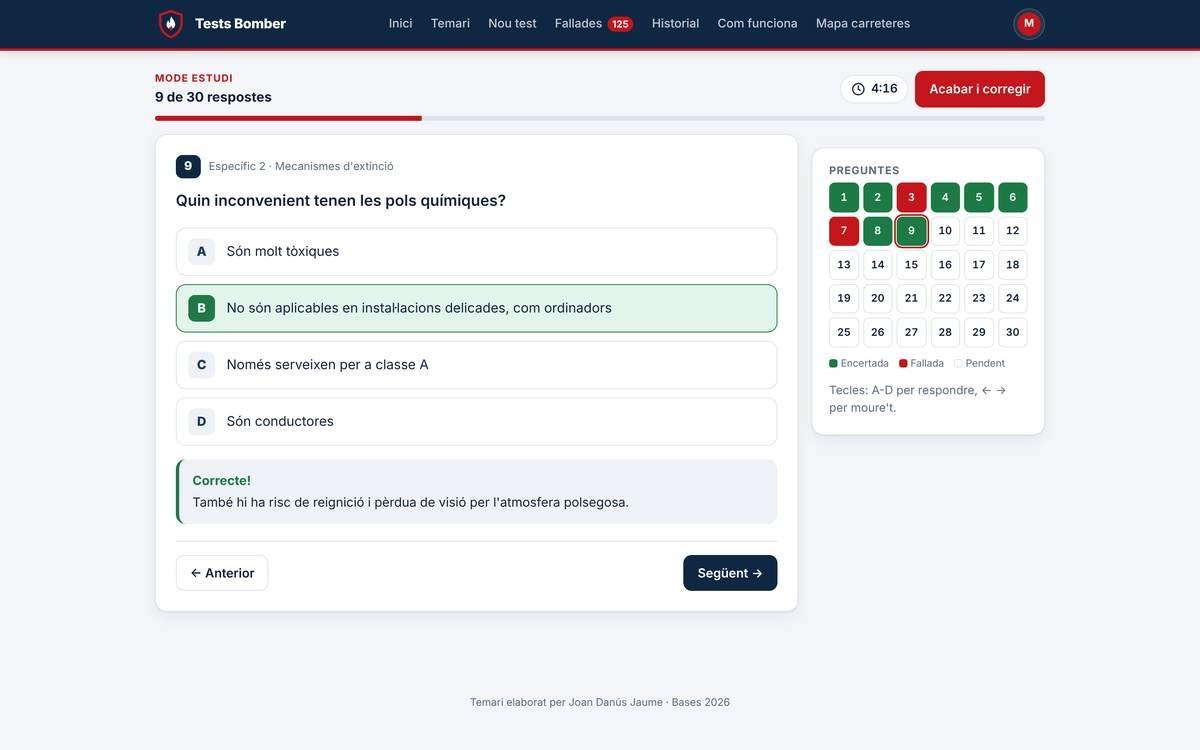Open Mapa carreteres in navigation

(863, 24)
